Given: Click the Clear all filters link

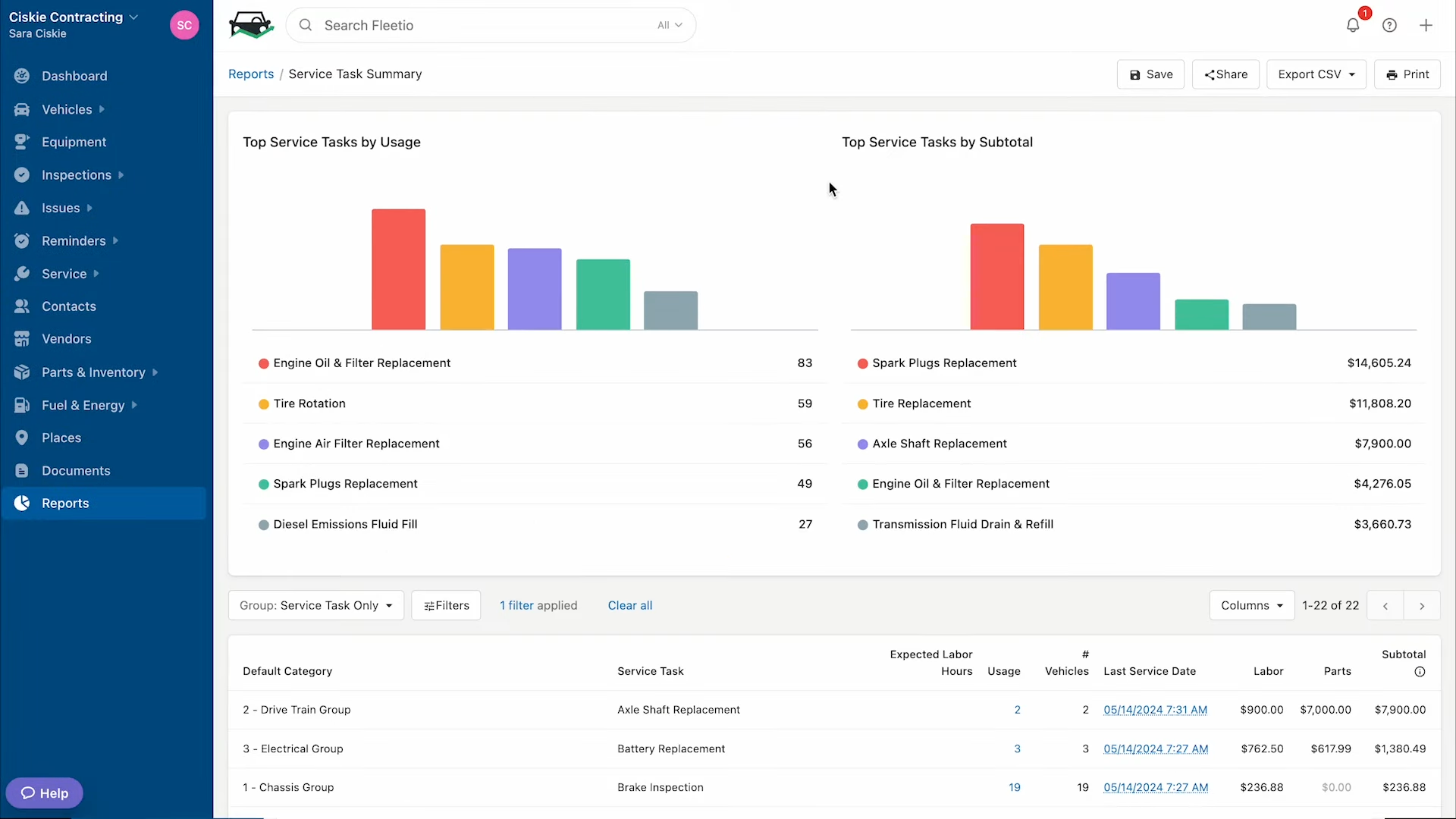Looking at the screenshot, I should [629, 605].
